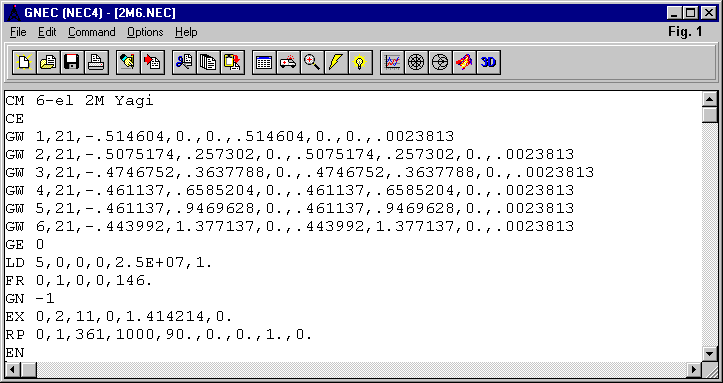
Task: Open a file using the folder icon
Action: [x=48, y=62]
